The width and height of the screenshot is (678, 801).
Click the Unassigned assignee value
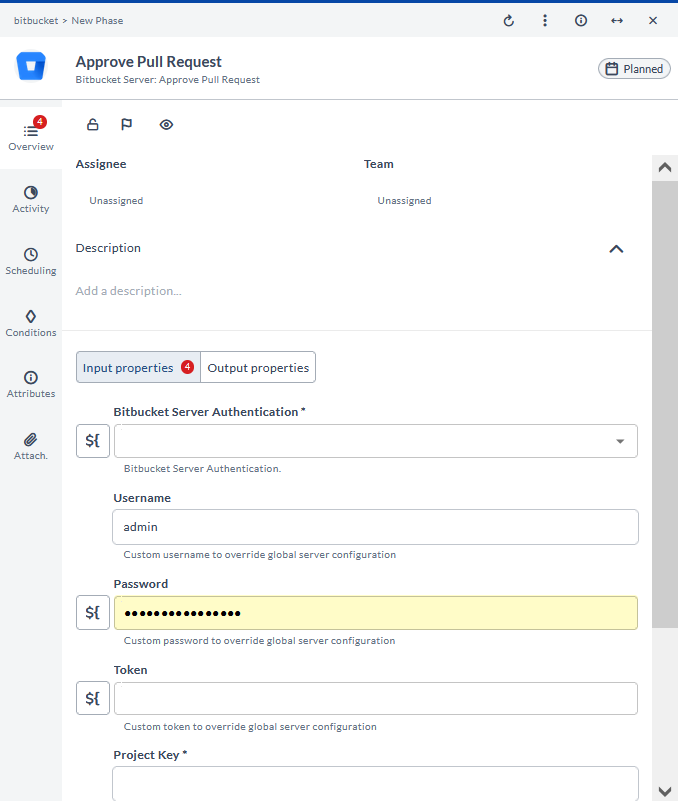(x=116, y=201)
